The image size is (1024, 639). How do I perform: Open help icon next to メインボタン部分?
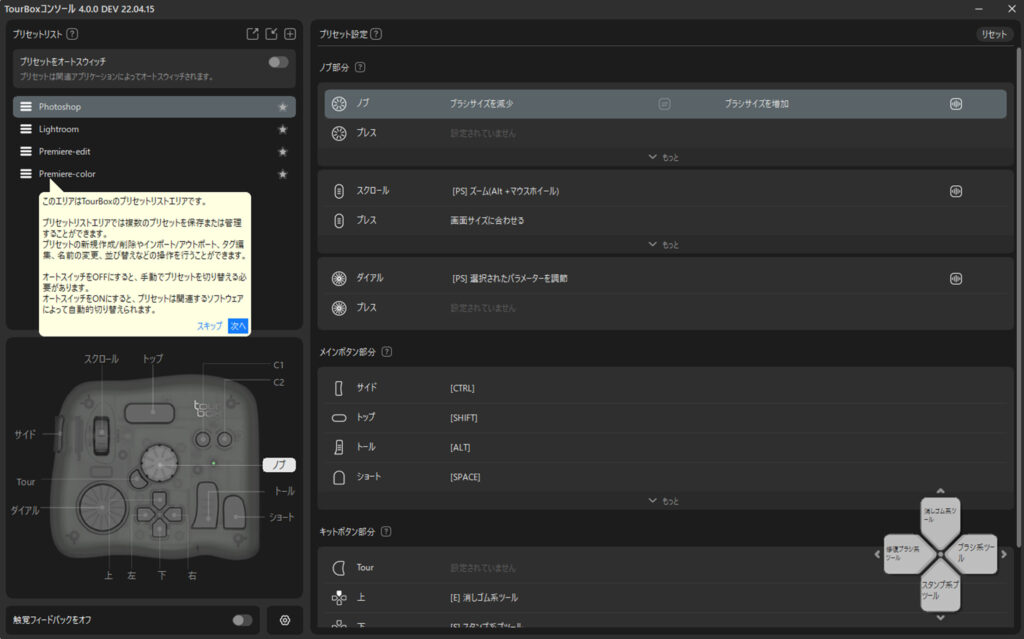tap(387, 352)
